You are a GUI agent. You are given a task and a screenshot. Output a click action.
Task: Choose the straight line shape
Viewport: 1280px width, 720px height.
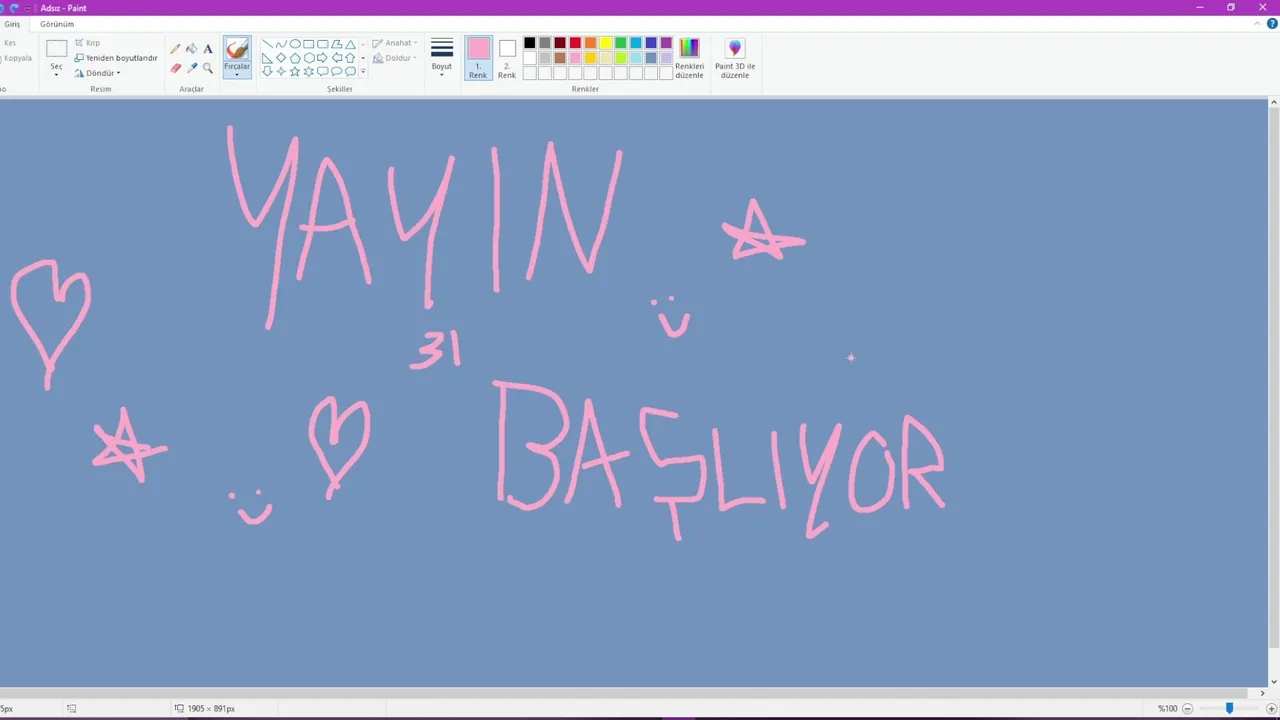[267, 44]
